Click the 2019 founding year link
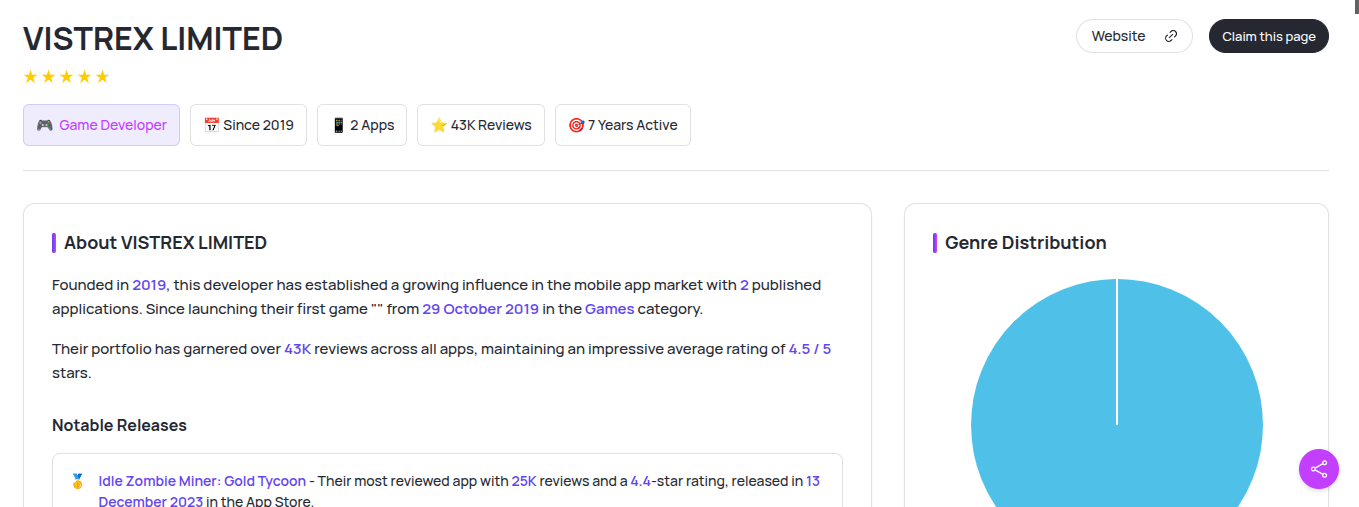The width and height of the screenshot is (1359, 507). coord(149,285)
